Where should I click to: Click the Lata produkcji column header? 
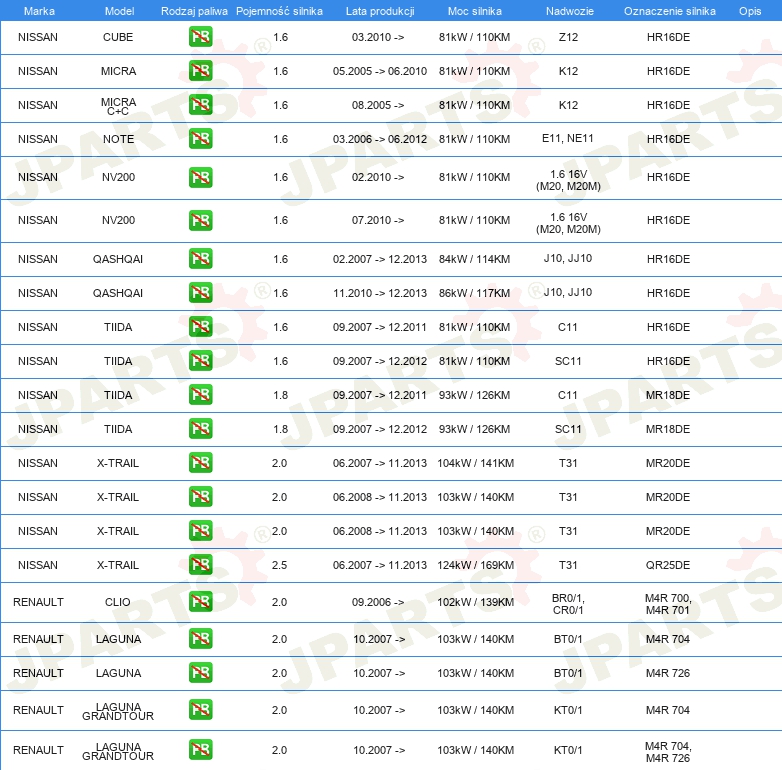[x=380, y=11]
